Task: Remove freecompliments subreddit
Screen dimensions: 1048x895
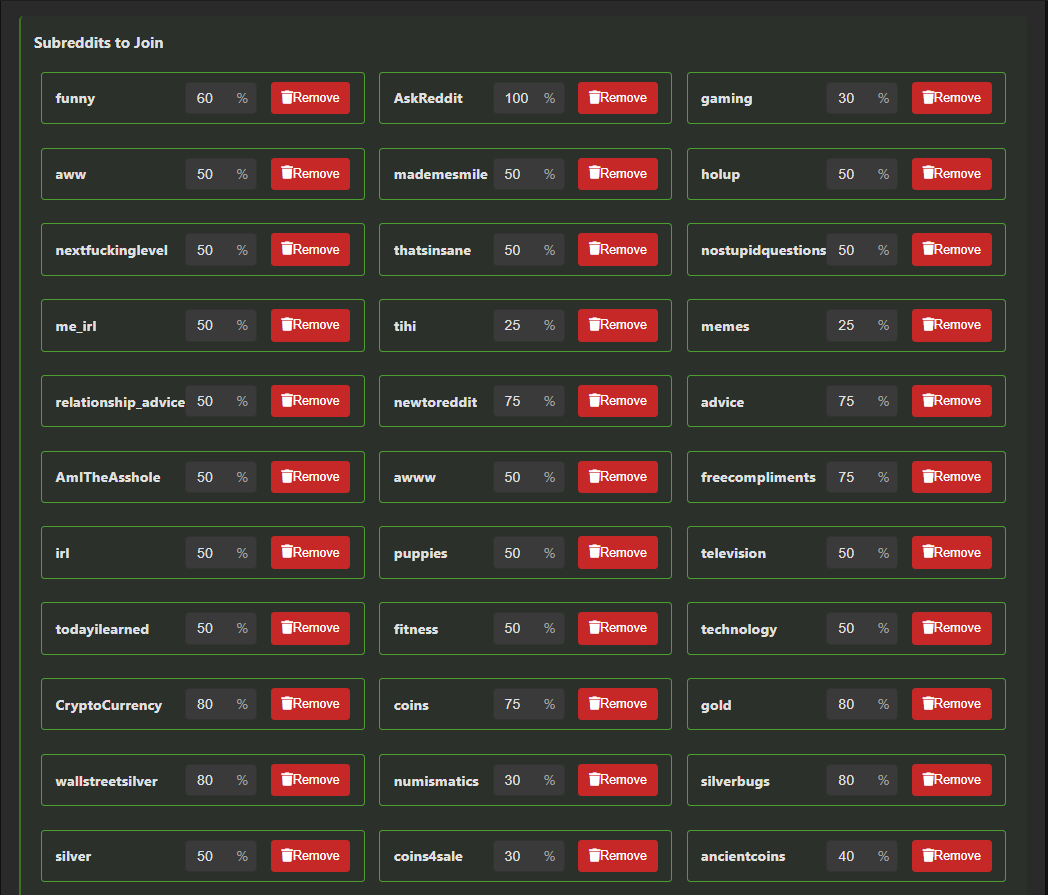Action: 952,477
